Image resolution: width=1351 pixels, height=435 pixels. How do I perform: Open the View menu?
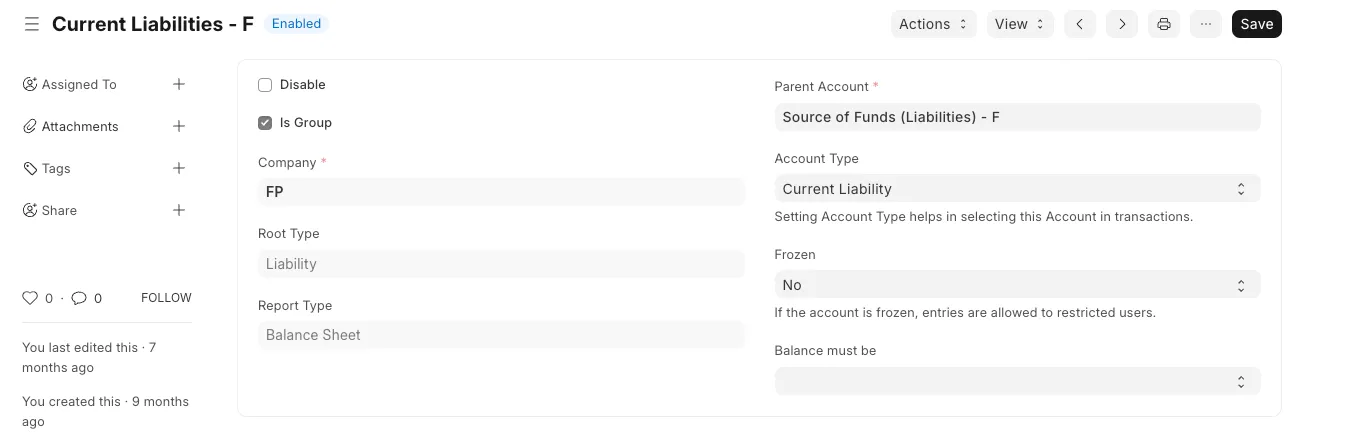[1019, 24]
